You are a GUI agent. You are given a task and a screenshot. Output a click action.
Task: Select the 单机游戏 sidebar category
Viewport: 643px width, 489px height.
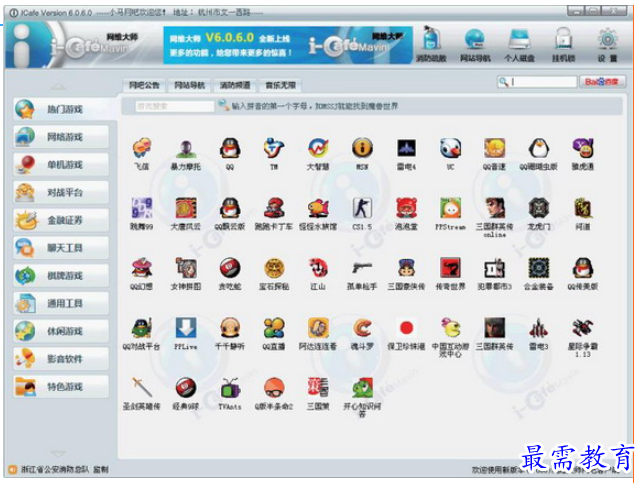coord(62,165)
